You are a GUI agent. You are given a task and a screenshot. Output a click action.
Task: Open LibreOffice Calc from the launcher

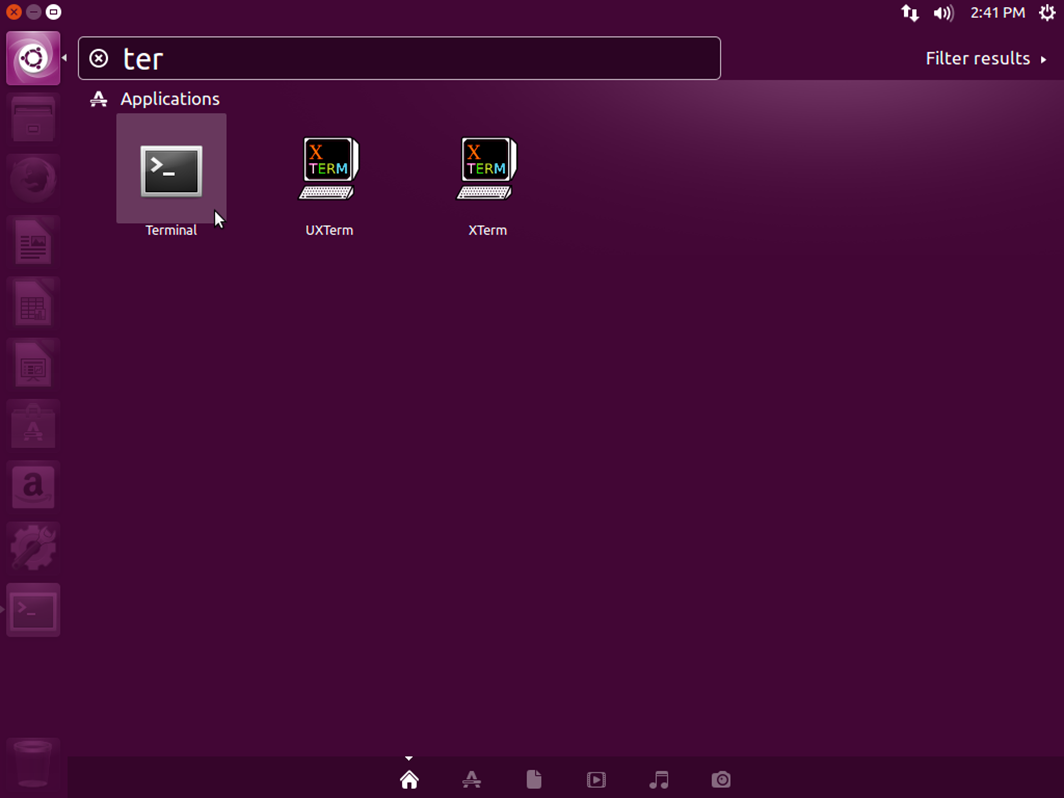[x=33, y=303]
